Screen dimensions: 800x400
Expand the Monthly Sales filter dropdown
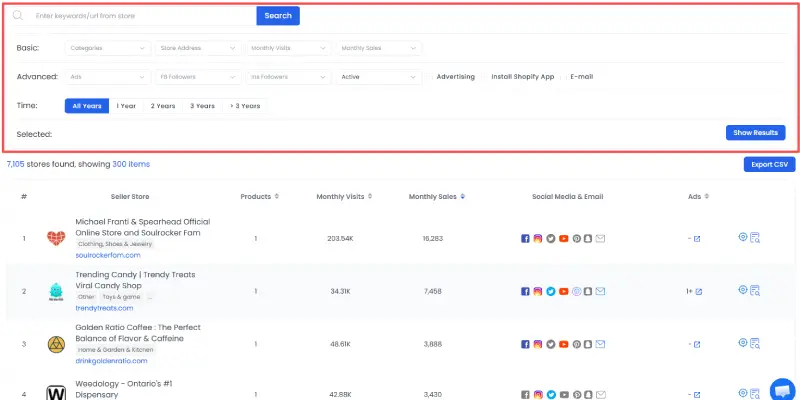click(x=379, y=48)
